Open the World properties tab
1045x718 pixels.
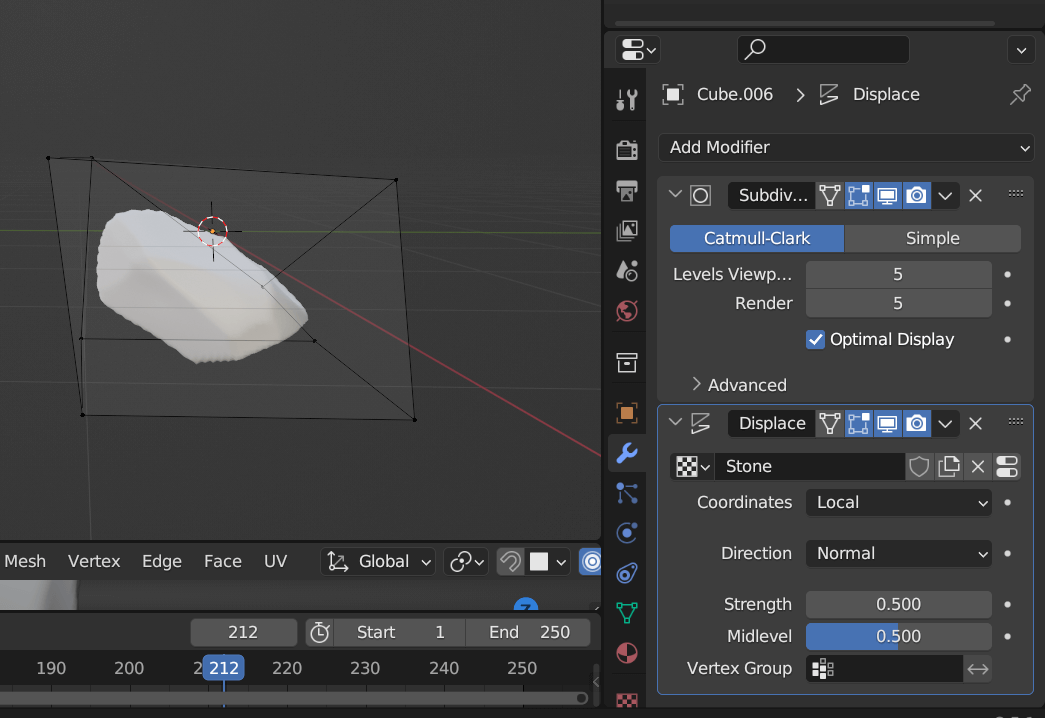(626, 311)
